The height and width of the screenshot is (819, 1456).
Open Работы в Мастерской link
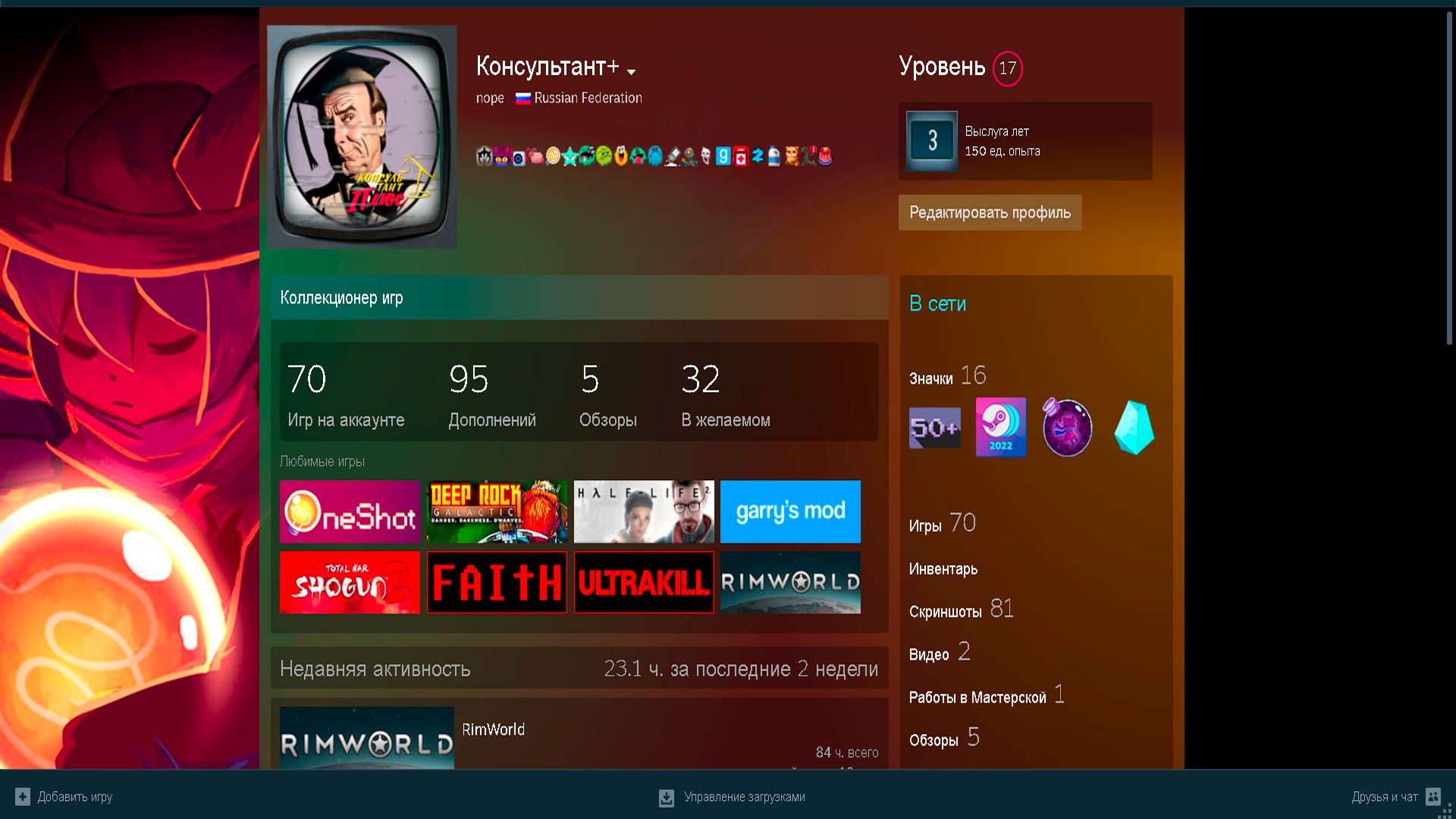[987, 695]
